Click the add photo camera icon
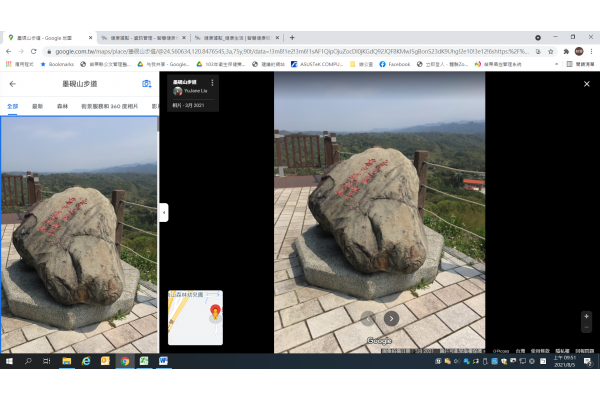This screenshot has height=400, width=600. click(x=147, y=84)
